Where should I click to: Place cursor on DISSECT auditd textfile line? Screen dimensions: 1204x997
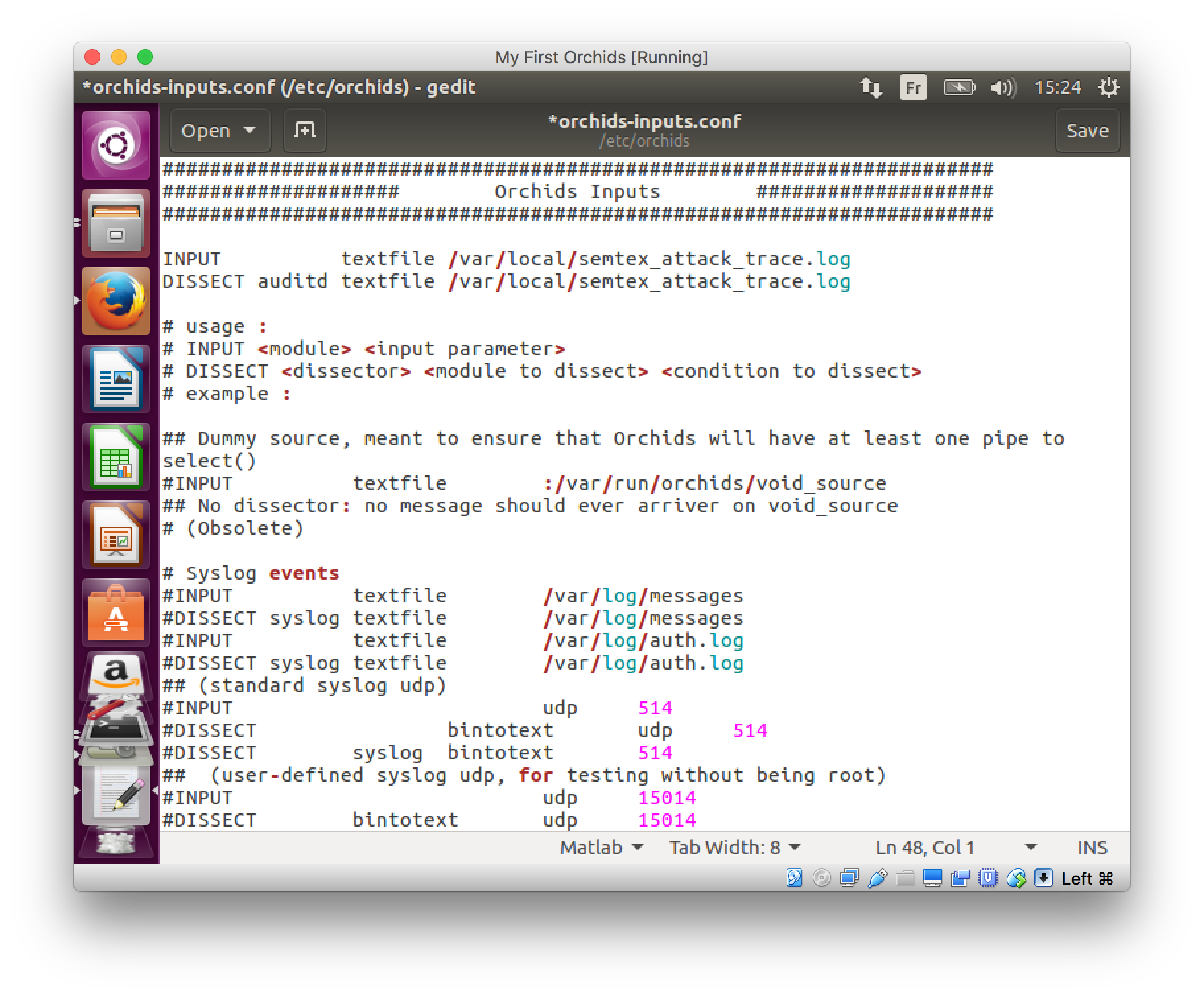pos(506,282)
